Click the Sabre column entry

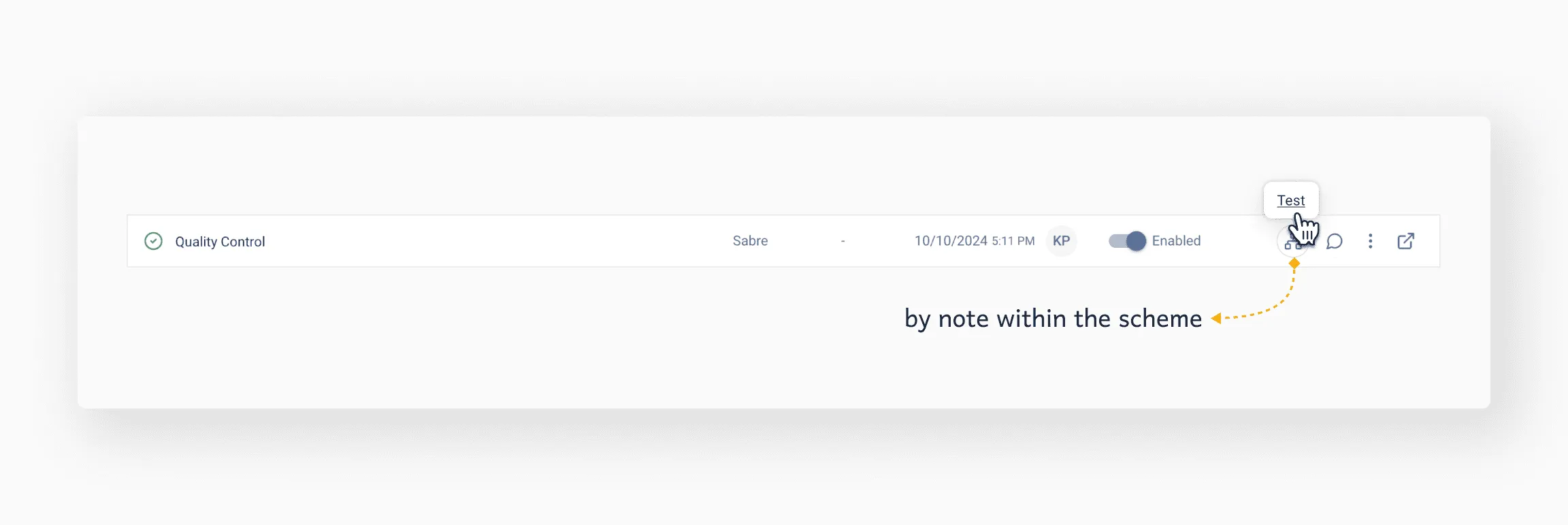pos(750,240)
